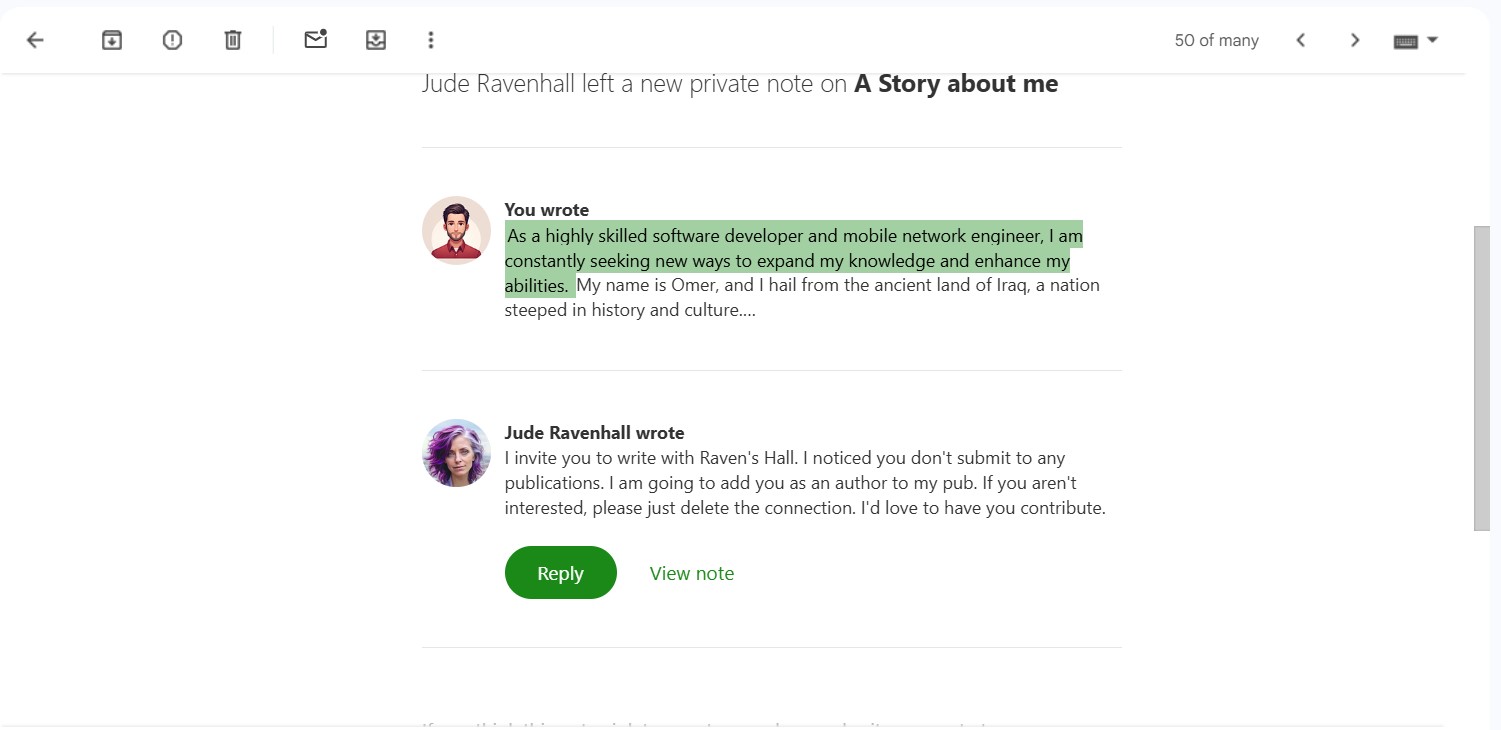Click your own profile avatar
The width and height of the screenshot is (1501, 730).
pyautogui.click(x=456, y=230)
